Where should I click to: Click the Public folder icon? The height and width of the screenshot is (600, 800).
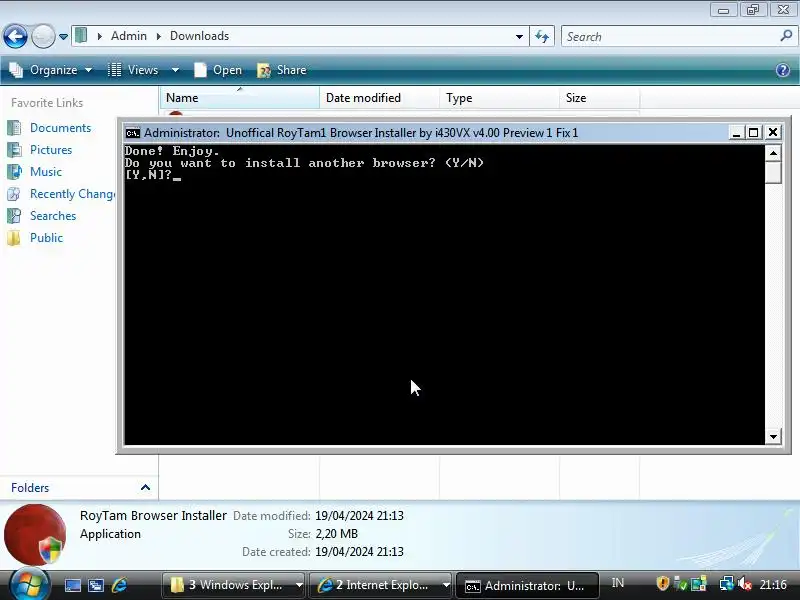14,238
